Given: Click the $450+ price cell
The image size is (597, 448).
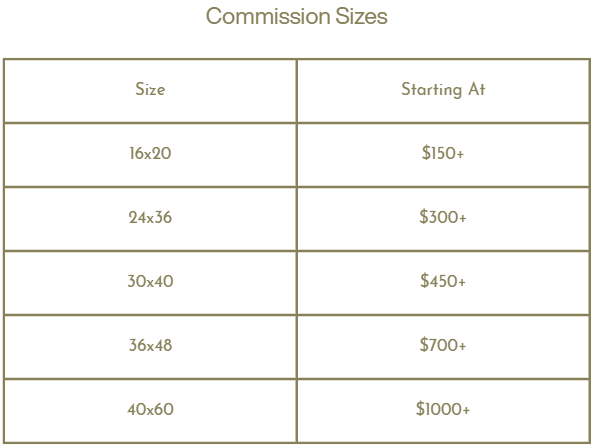Looking at the screenshot, I should [x=443, y=281].
